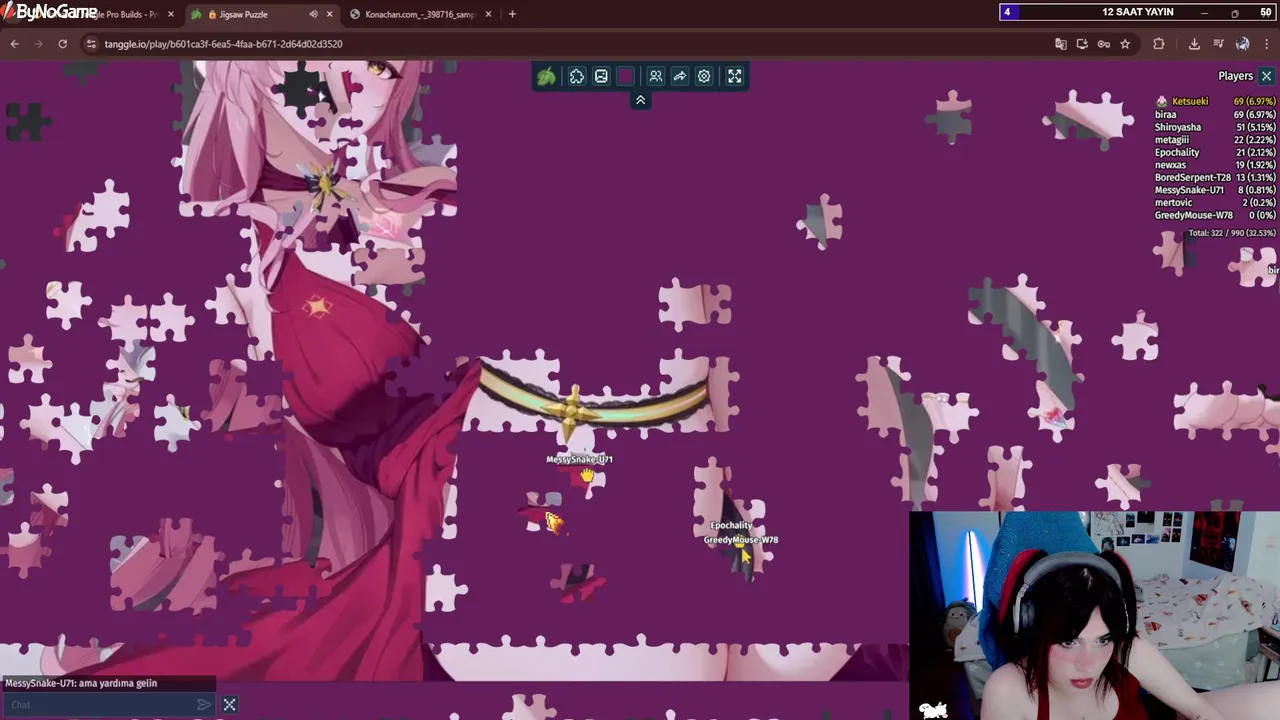Click the 12 SAAT YAYIN goal bar
This screenshot has width=1280, height=720.
tap(1138, 12)
